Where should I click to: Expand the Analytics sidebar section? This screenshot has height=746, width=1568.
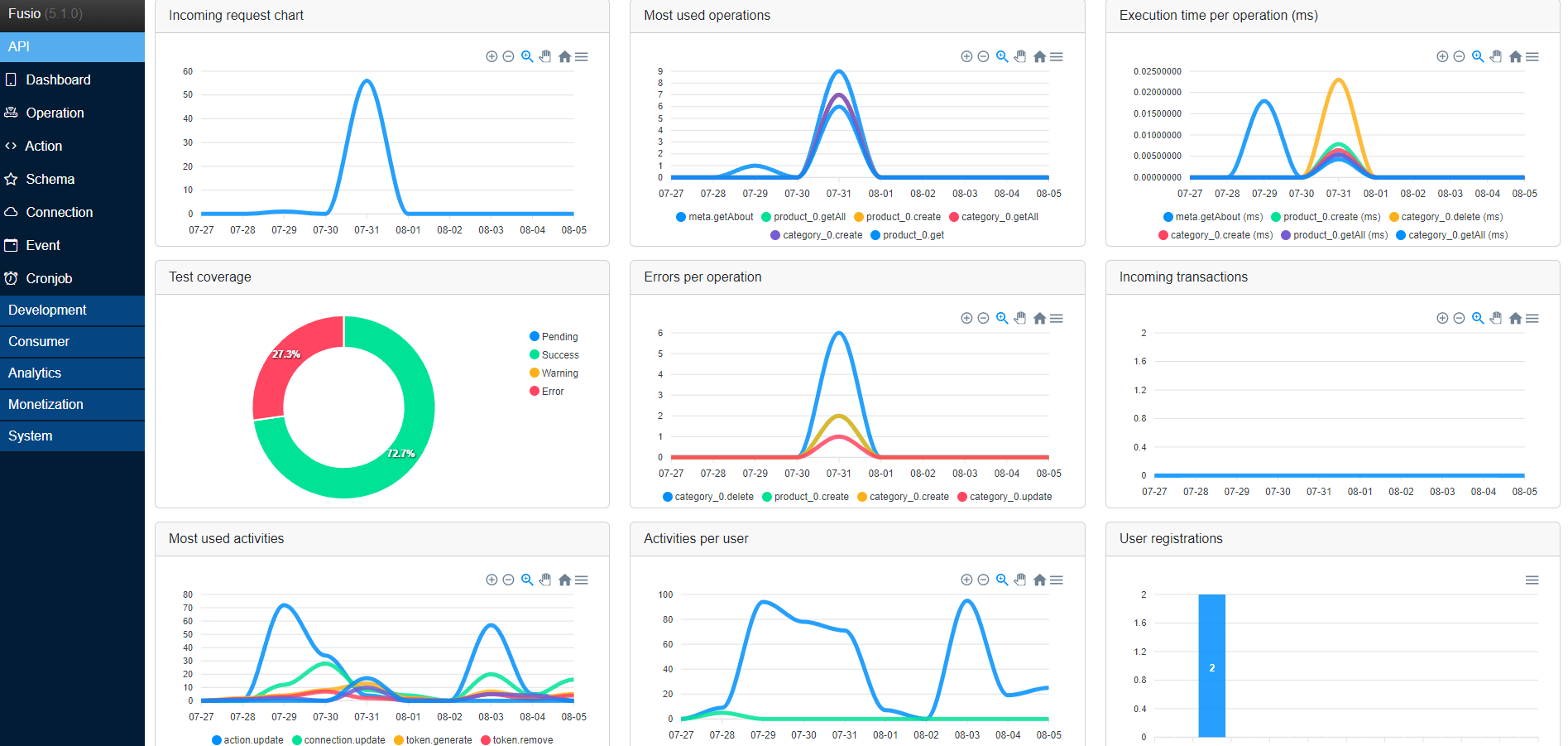(x=72, y=373)
